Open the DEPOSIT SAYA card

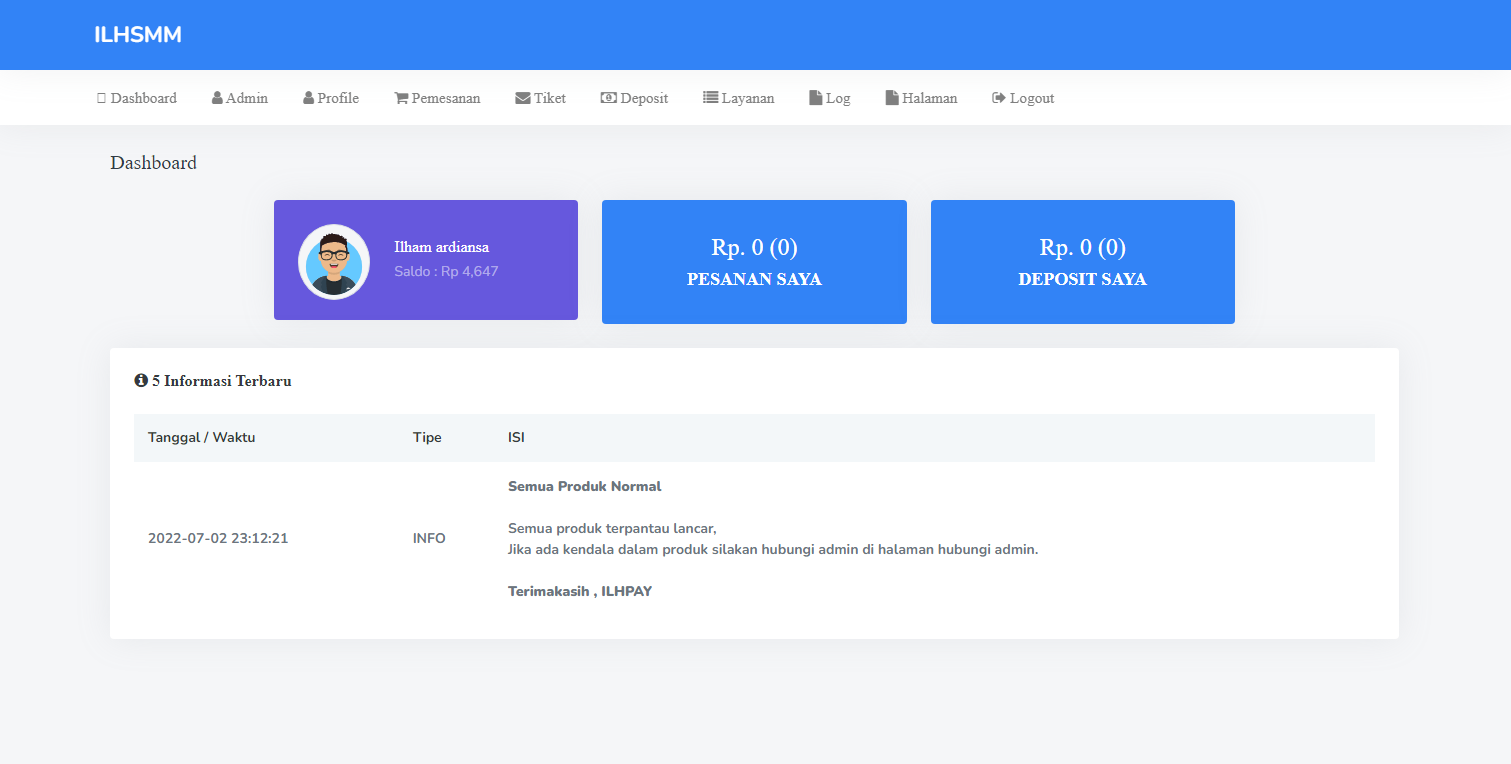point(1082,262)
